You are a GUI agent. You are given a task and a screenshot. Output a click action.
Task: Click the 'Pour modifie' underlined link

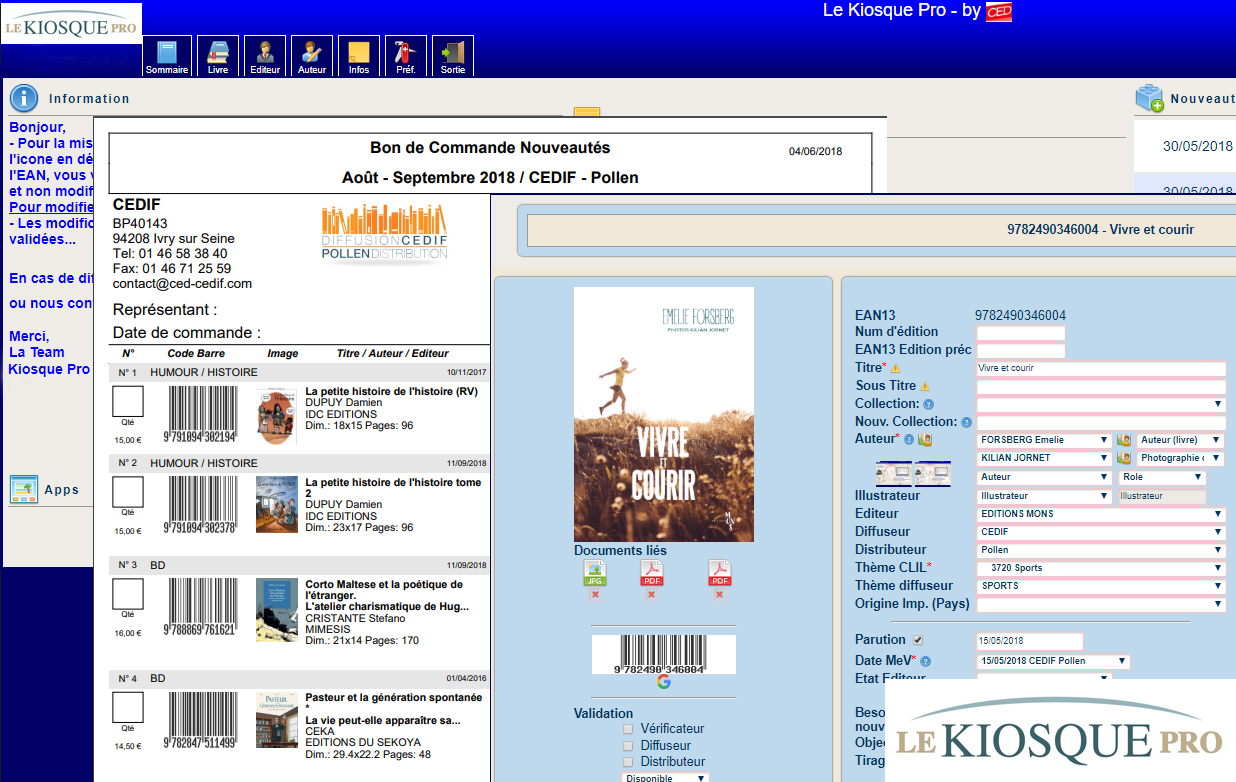pos(51,207)
